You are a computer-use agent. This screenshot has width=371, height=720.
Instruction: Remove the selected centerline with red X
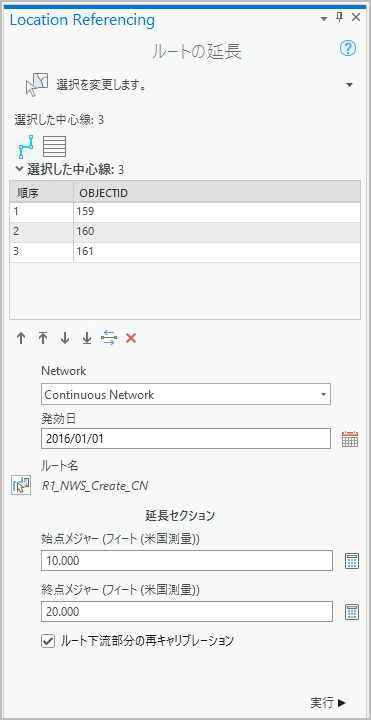(x=131, y=338)
